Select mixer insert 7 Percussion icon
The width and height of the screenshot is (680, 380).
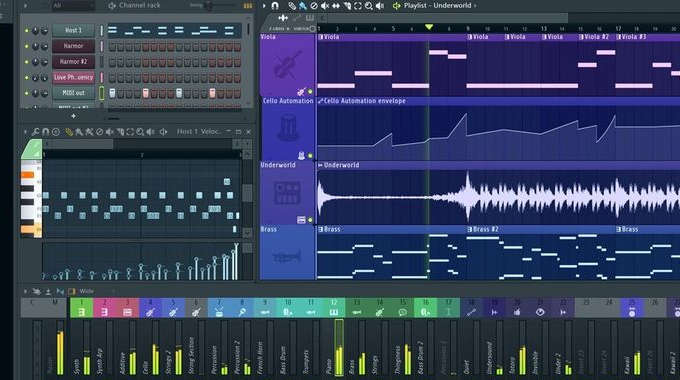pyautogui.click(x=219, y=312)
